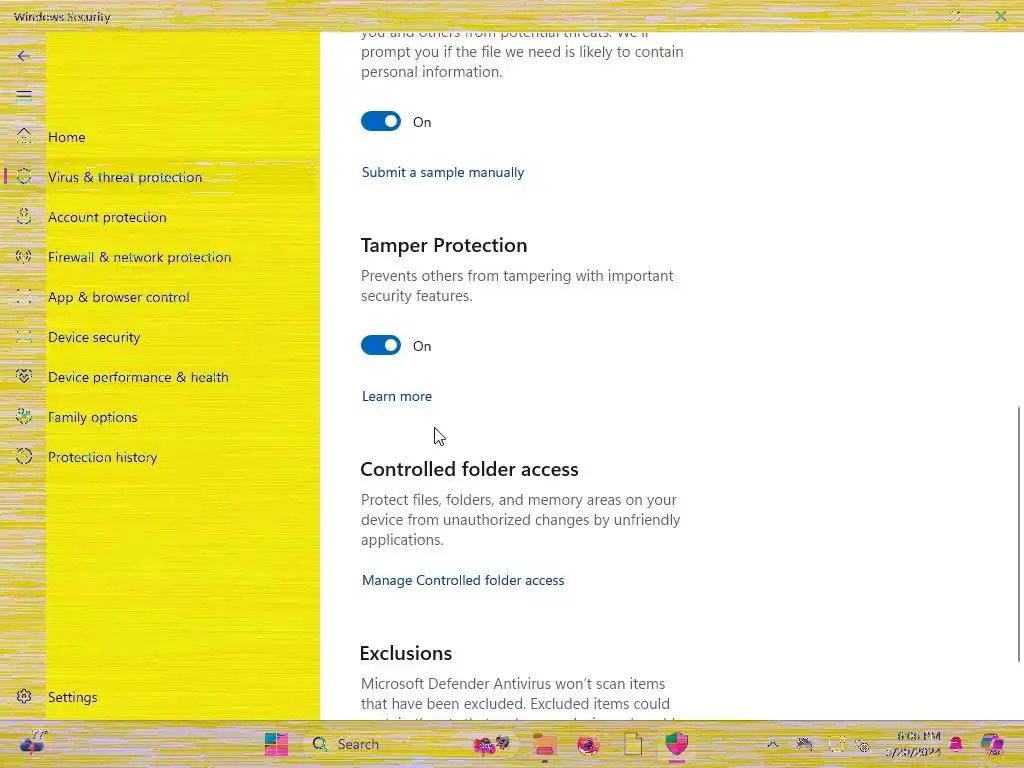
Task: Open Device performance & health
Action: point(138,377)
